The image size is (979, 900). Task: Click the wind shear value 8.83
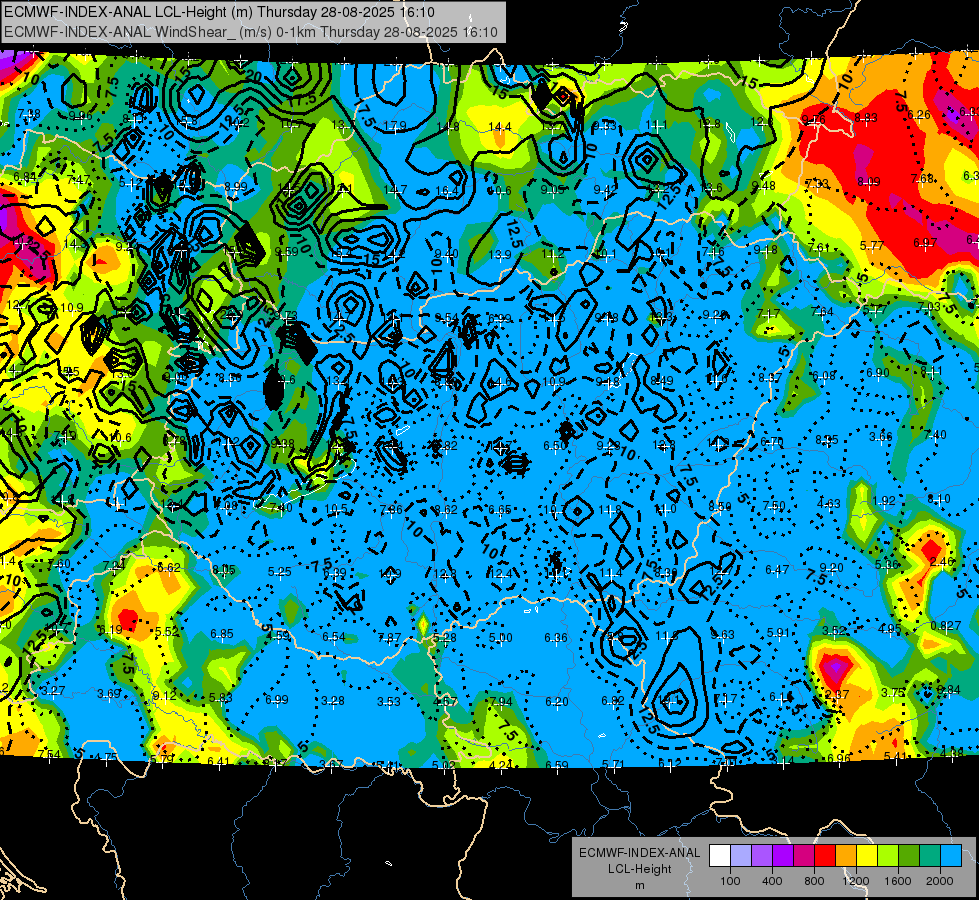867,117
